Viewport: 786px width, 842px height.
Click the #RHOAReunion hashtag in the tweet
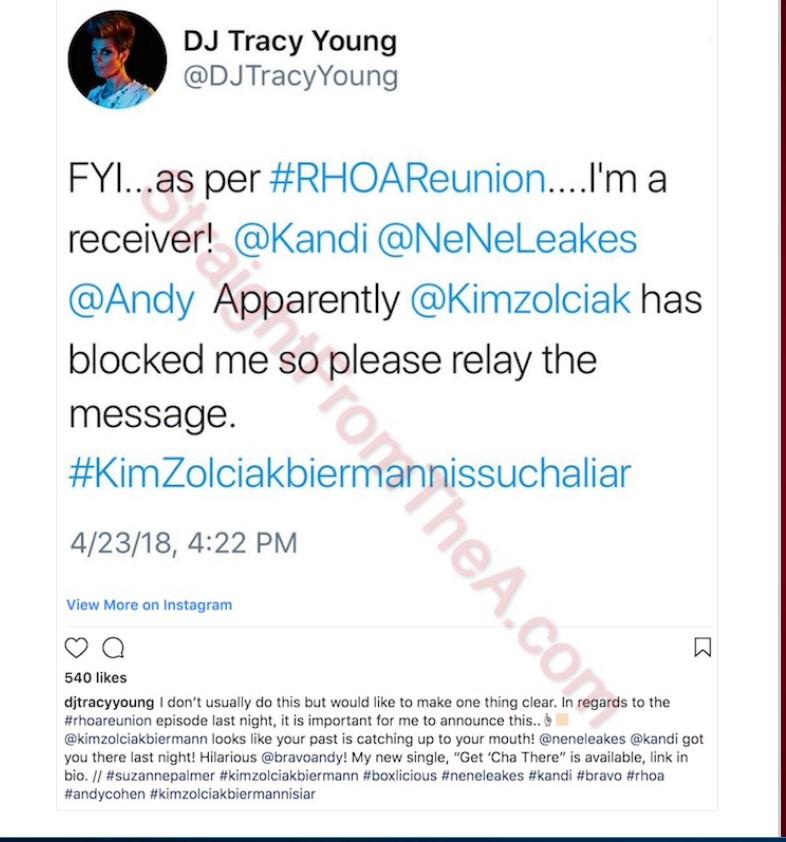pos(407,178)
